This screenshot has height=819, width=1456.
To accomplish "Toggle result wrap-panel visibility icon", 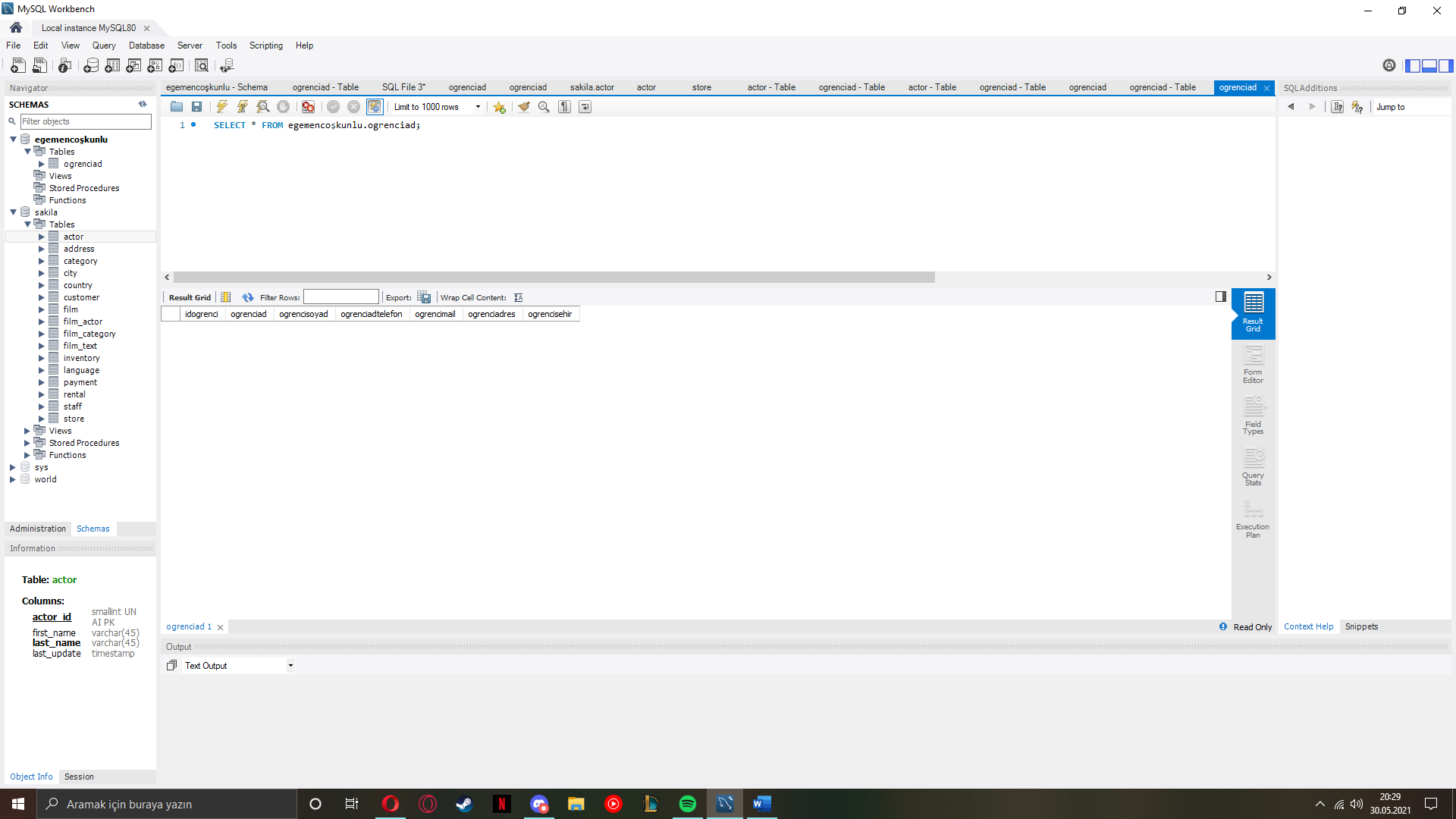I will (1220, 297).
